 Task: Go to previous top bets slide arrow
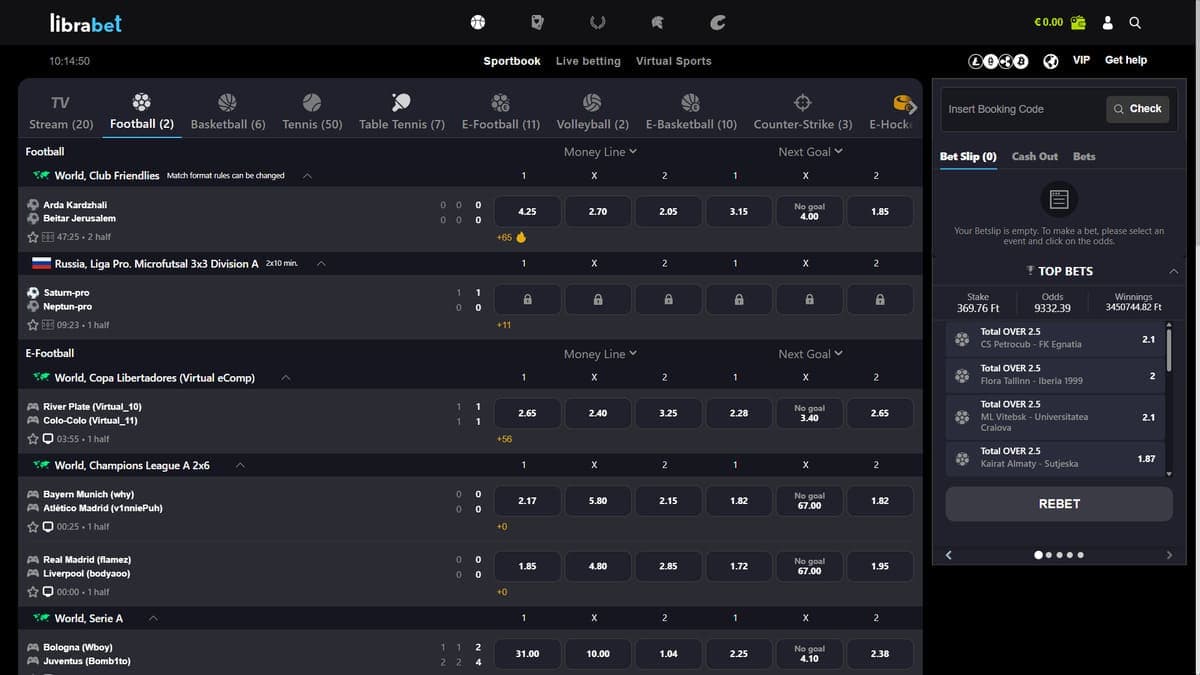tap(949, 555)
